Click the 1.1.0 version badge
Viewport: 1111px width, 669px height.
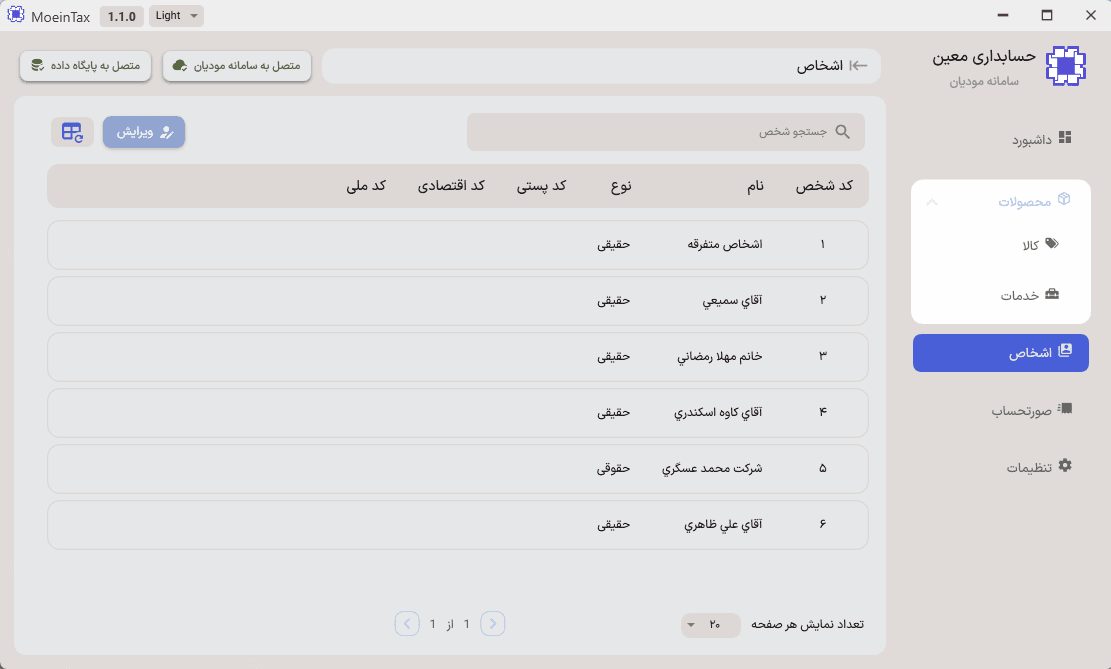122,16
